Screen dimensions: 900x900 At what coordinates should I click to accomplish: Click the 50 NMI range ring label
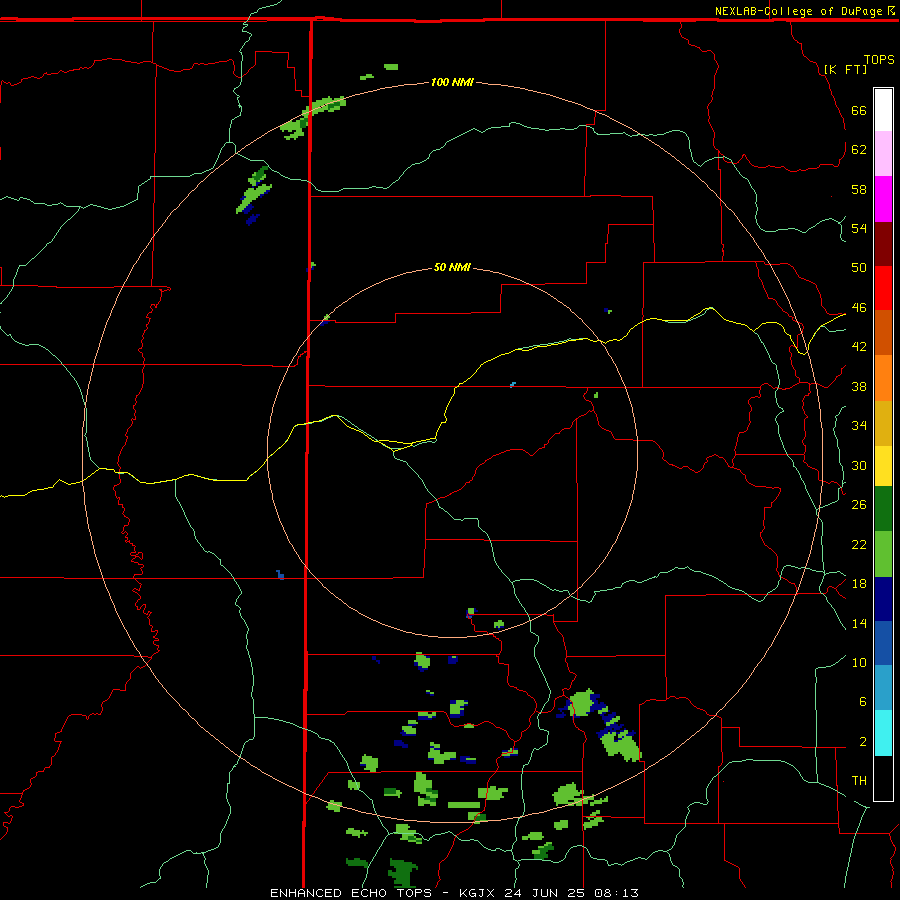[x=452, y=267]
